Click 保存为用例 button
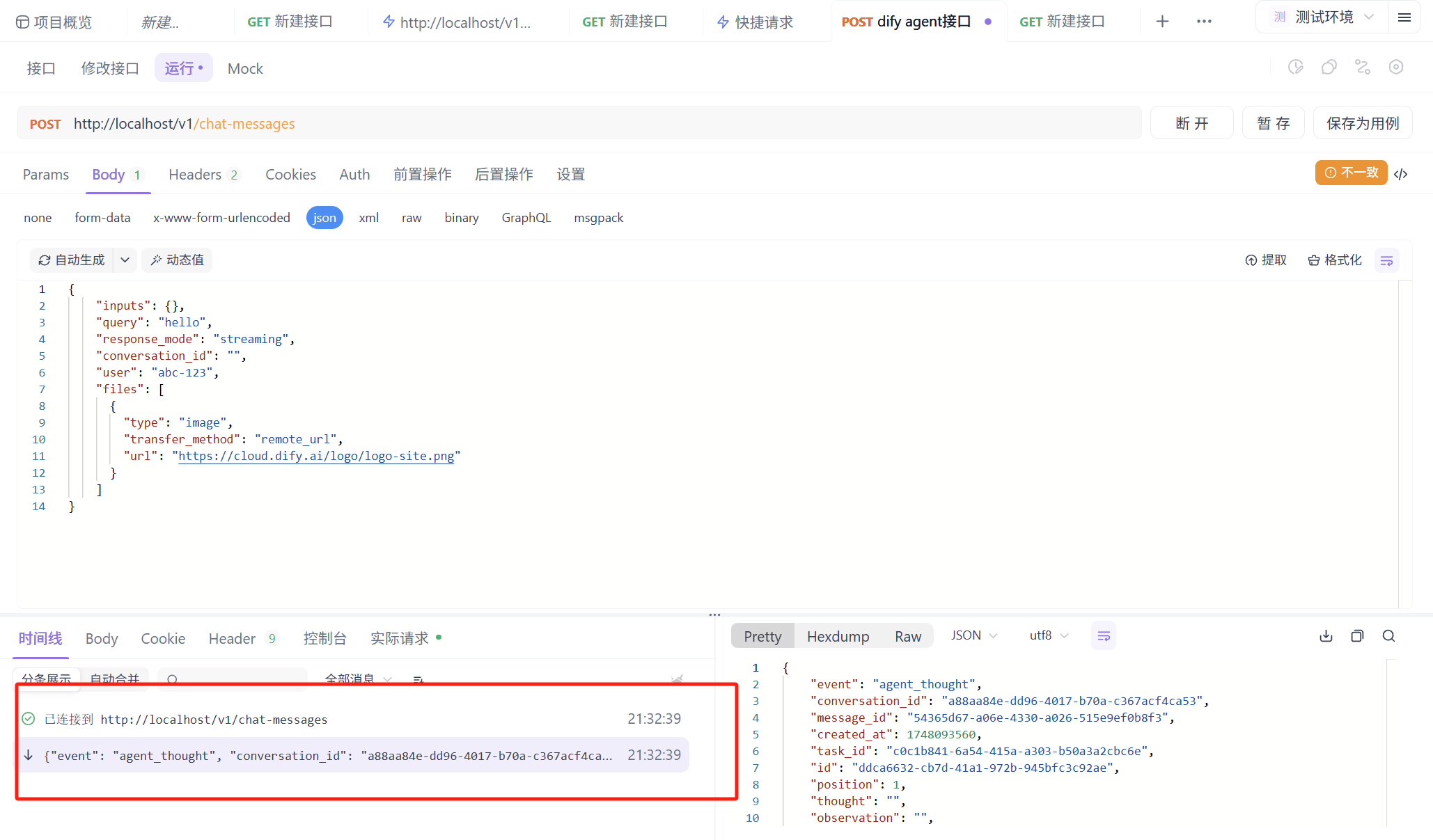Viewport: 1433px width, 840px height. (x=1362, y=123)
